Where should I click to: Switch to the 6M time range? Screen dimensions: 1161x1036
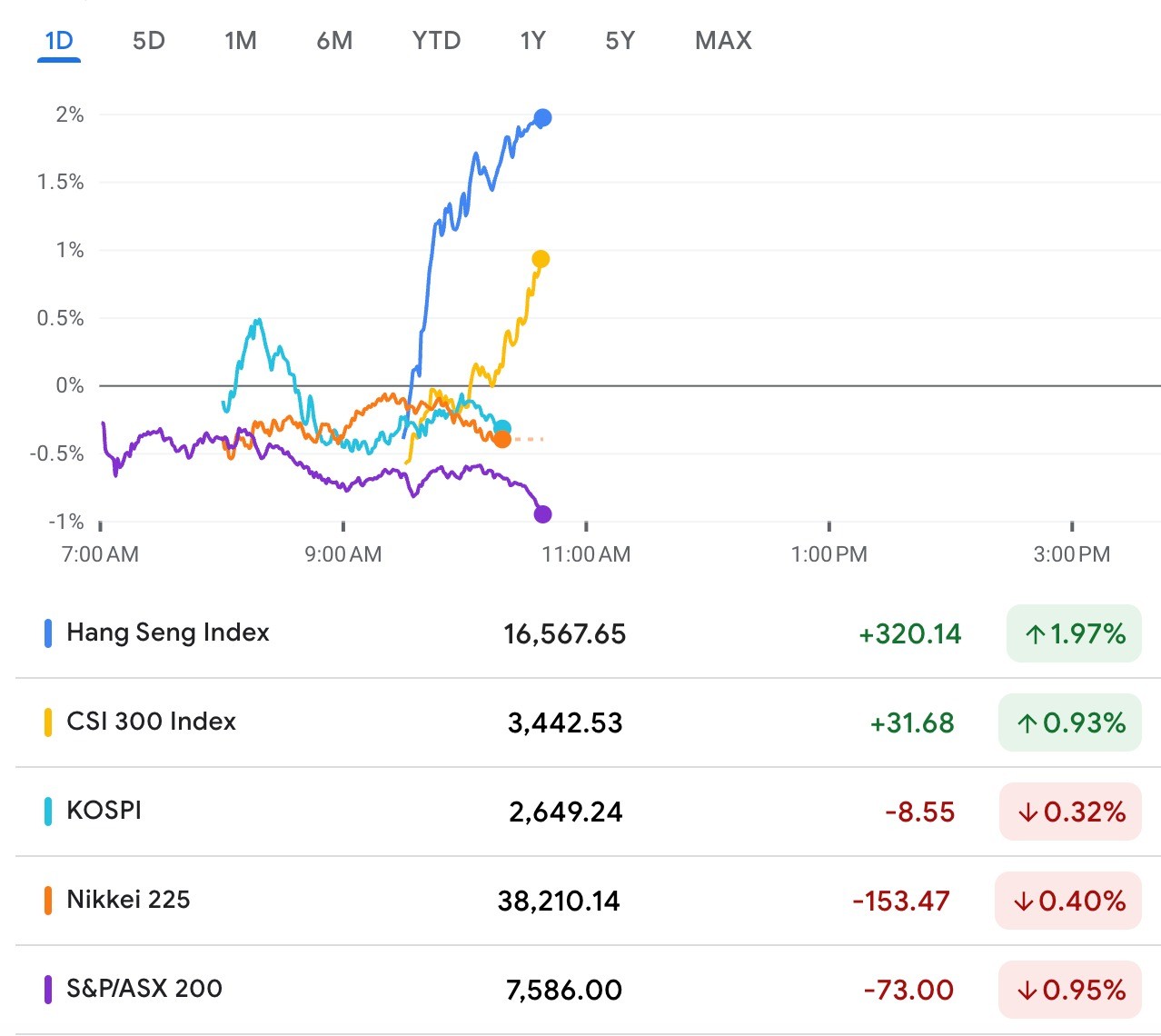pyautogui.click(x=334, y=41)
